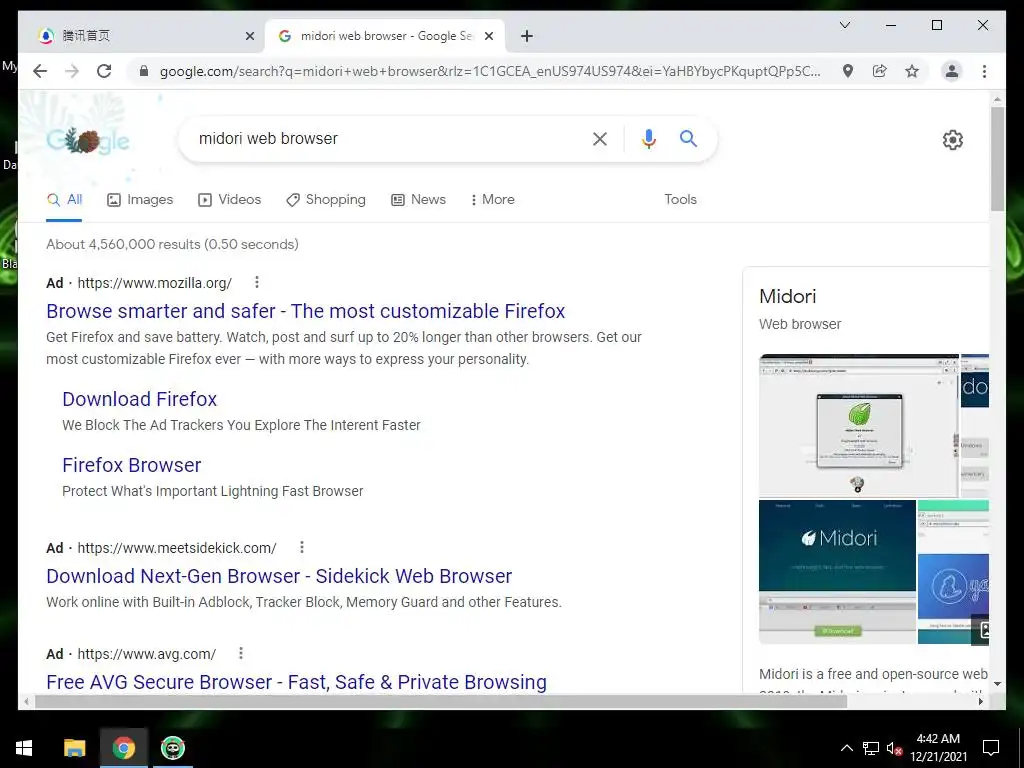The image size is (1024, 768).
Task: Close the 腾讯首页 tab
Action: 249,36
